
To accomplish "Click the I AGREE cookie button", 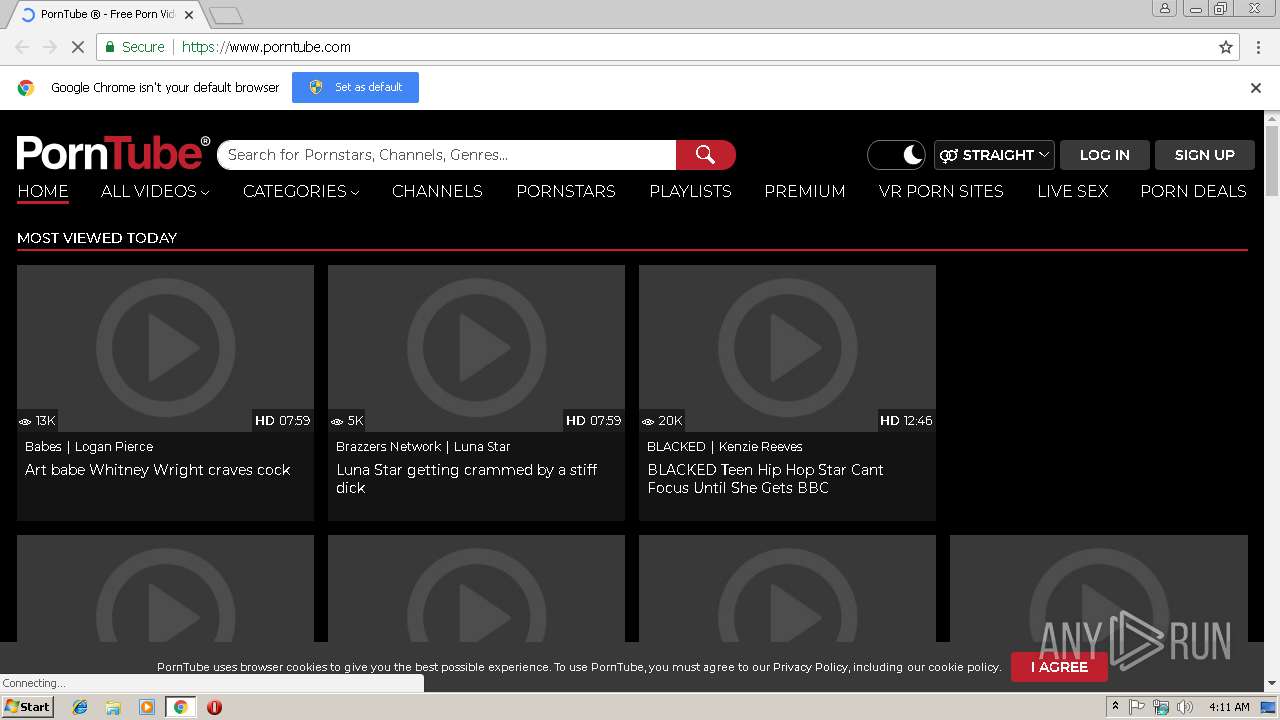I will click(x=1059, y=667).
